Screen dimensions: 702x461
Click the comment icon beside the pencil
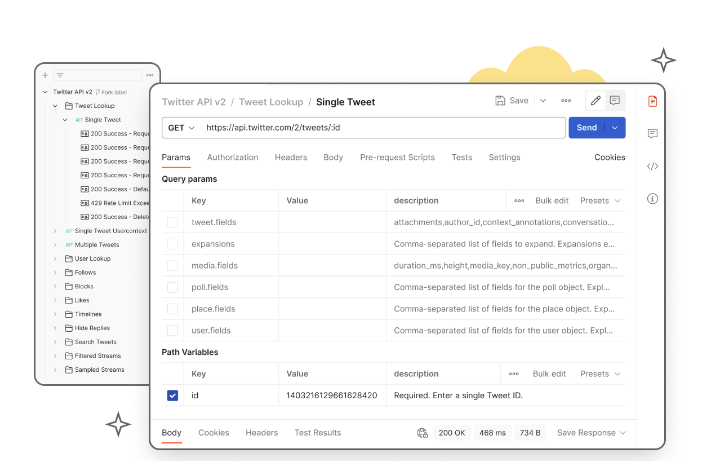click(615, 101)
